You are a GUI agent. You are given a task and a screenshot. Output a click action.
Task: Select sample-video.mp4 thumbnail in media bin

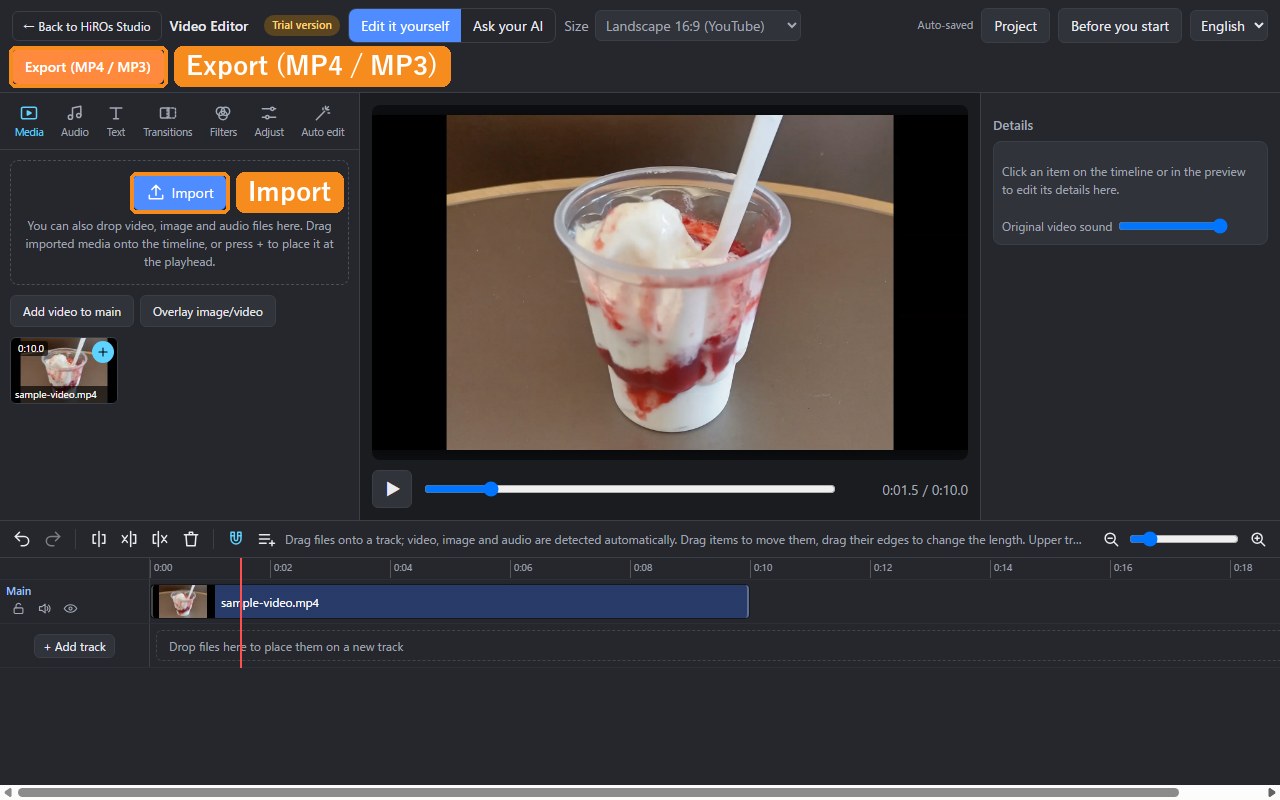[x=64, y=370]
